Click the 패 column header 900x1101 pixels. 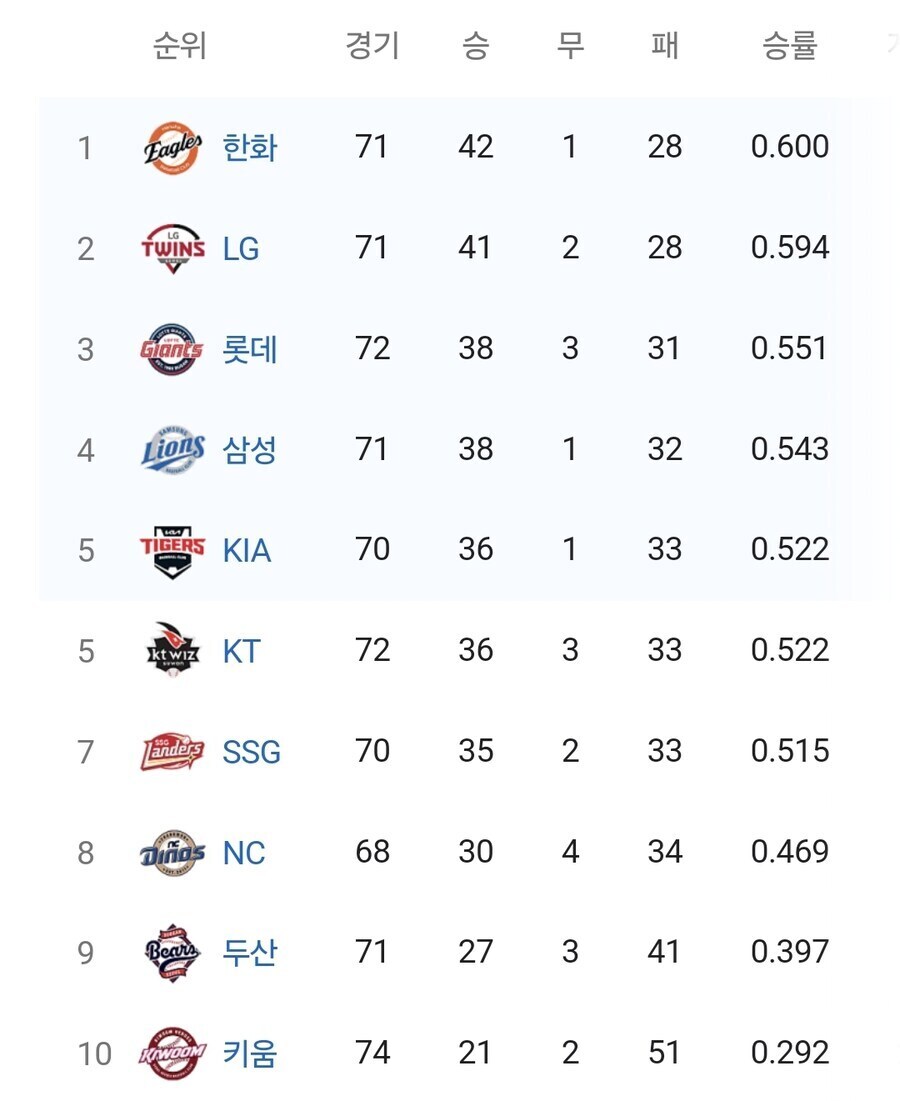click(664, 46)
